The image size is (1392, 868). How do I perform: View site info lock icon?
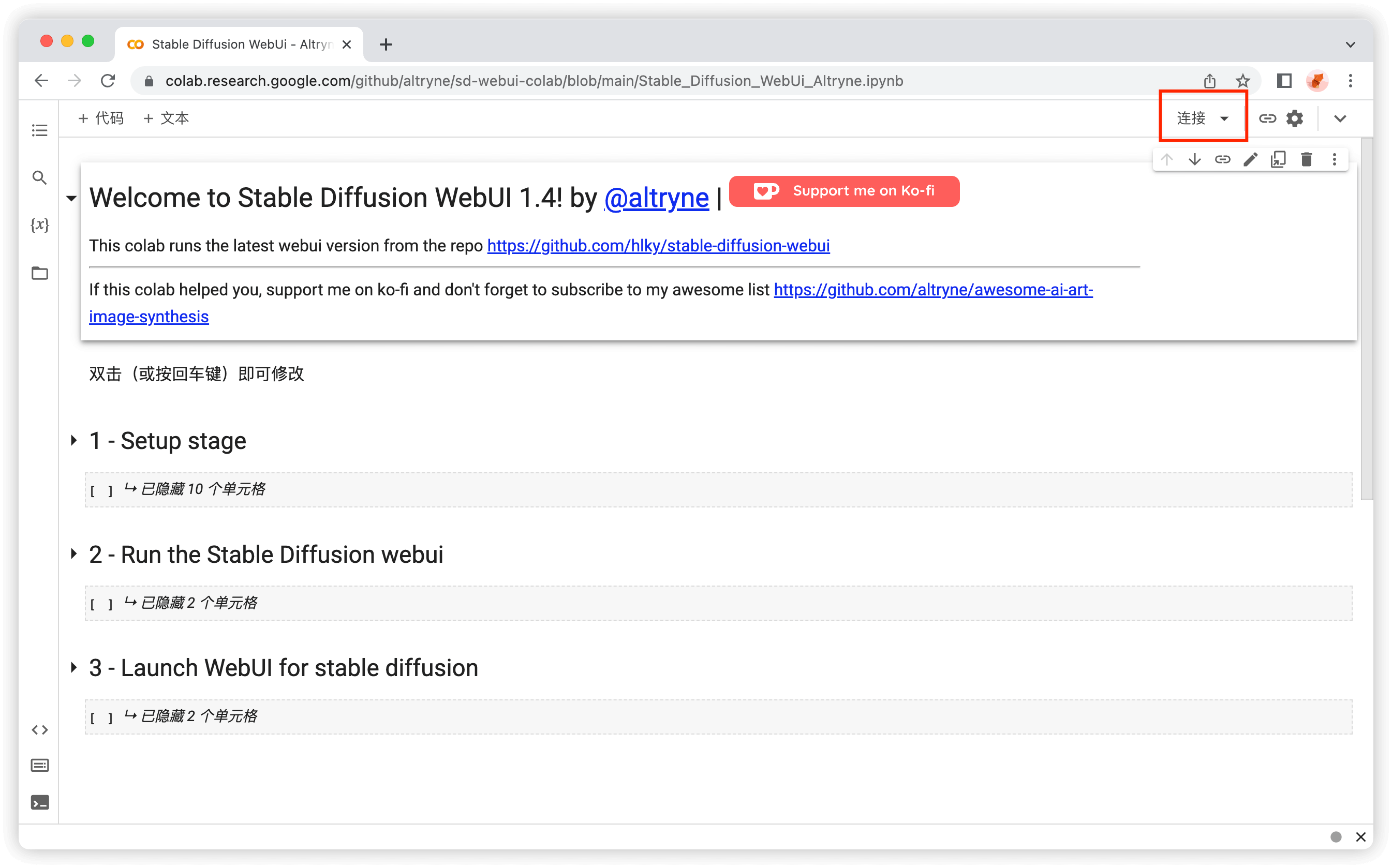tap(149, 81)
